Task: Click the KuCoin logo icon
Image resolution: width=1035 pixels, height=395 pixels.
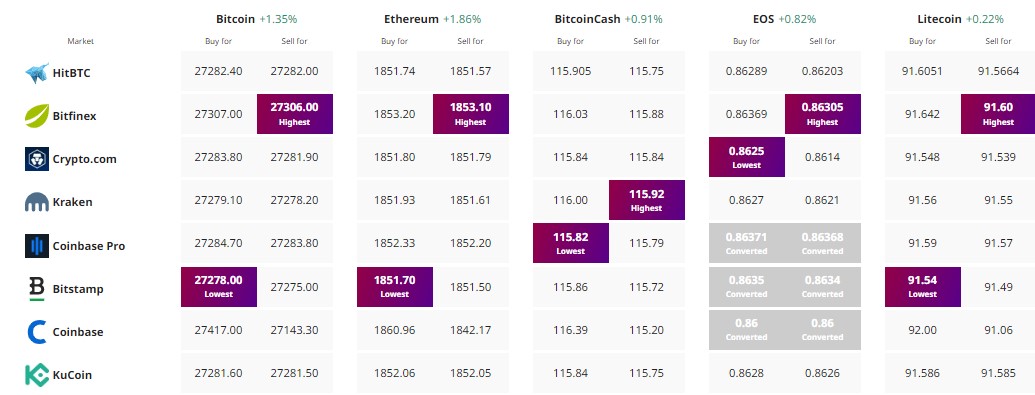Action: tap(37, 375)
